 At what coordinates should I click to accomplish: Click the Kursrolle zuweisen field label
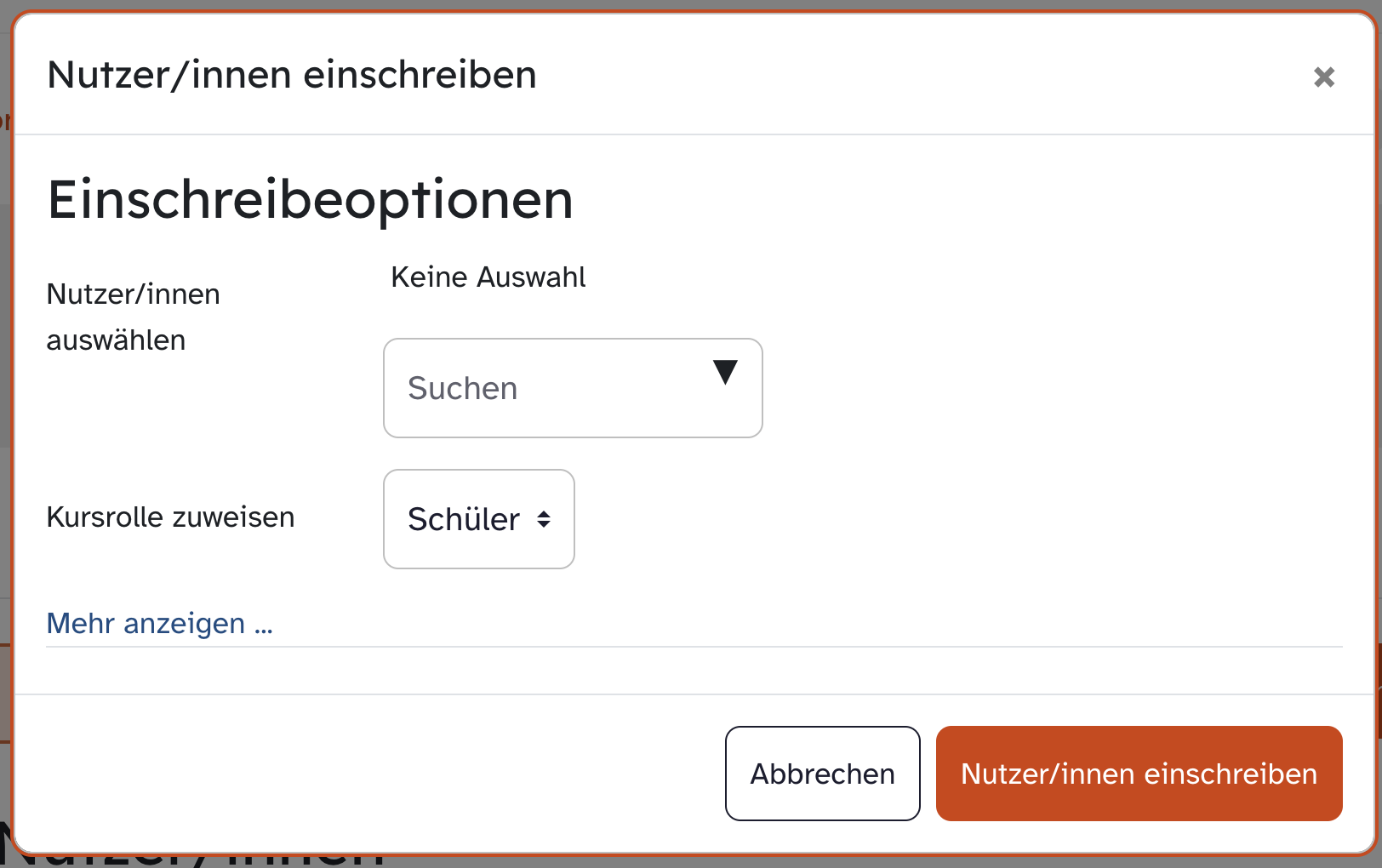pos(170,517)
